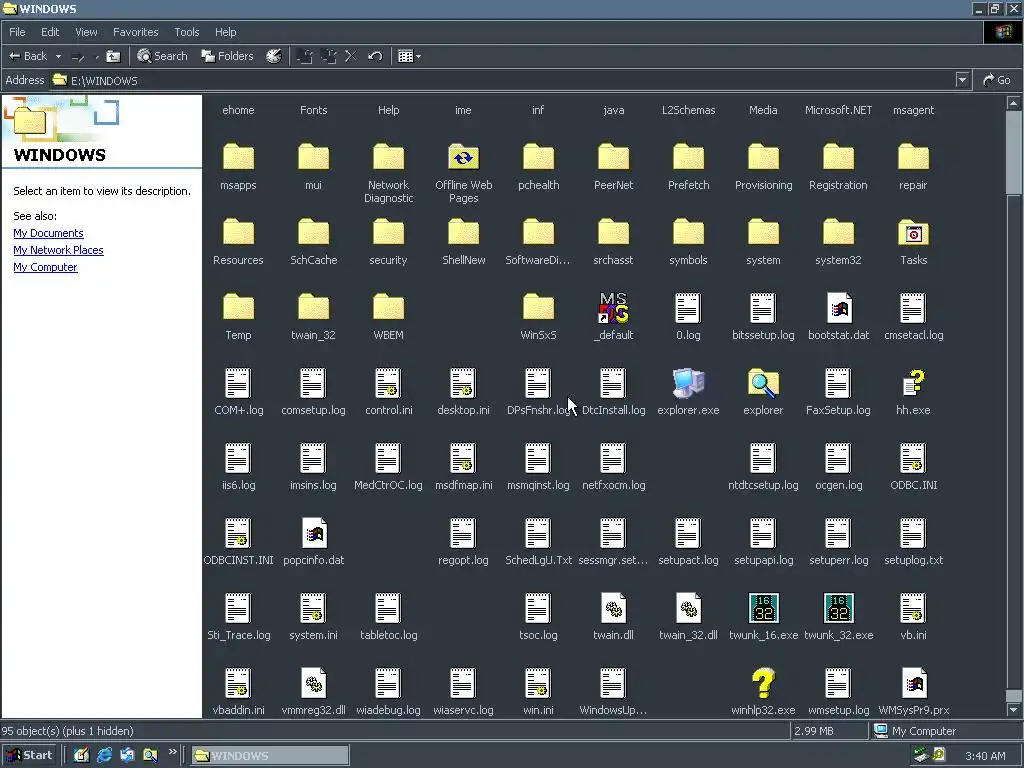This screenshot has height=768, width=1024.
Task: Select control.ini file icon
Action: coord(388,383)
